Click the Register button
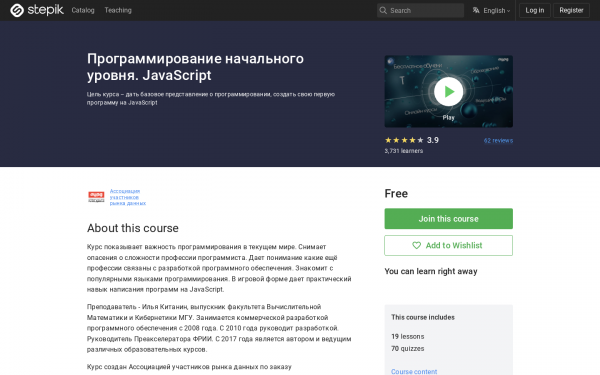This screenshot has height=375, width=600. pos(571,10)
